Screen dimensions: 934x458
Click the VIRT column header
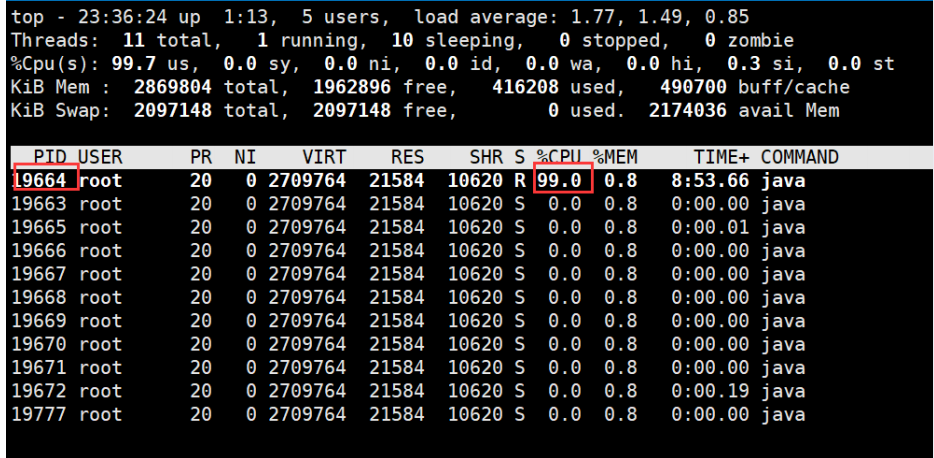pyautogui.click(x=324, y=157)
